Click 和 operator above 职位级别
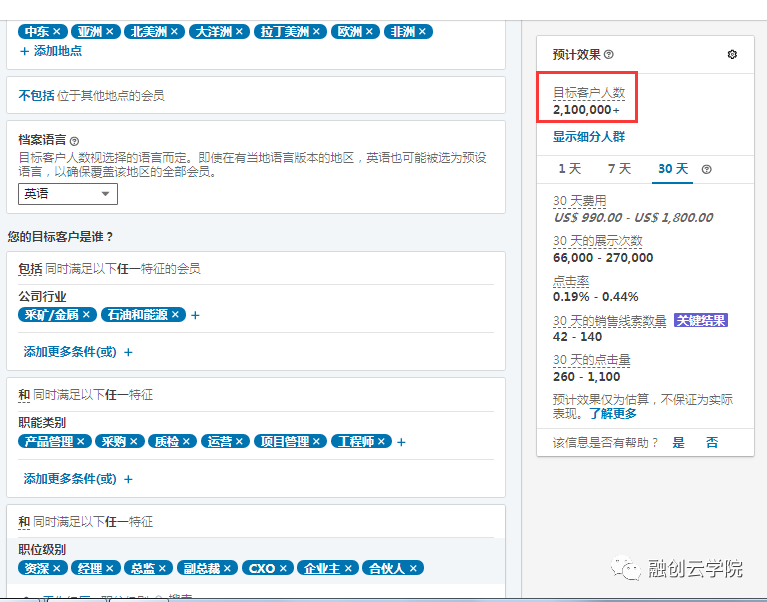This screenshot has width=767, height=602. coord(24,522)
